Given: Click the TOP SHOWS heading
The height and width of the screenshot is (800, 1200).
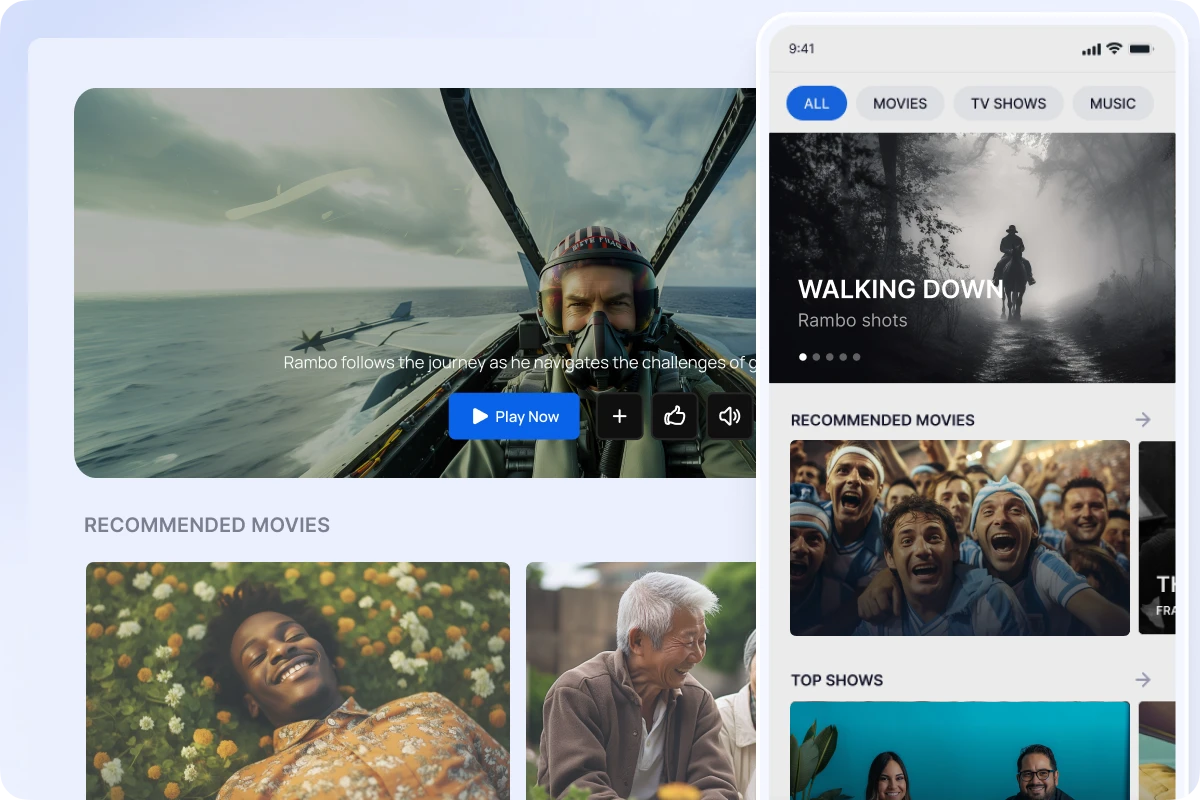Looking at the screenshot, I should pyautogui.click(x=837, y=680).
